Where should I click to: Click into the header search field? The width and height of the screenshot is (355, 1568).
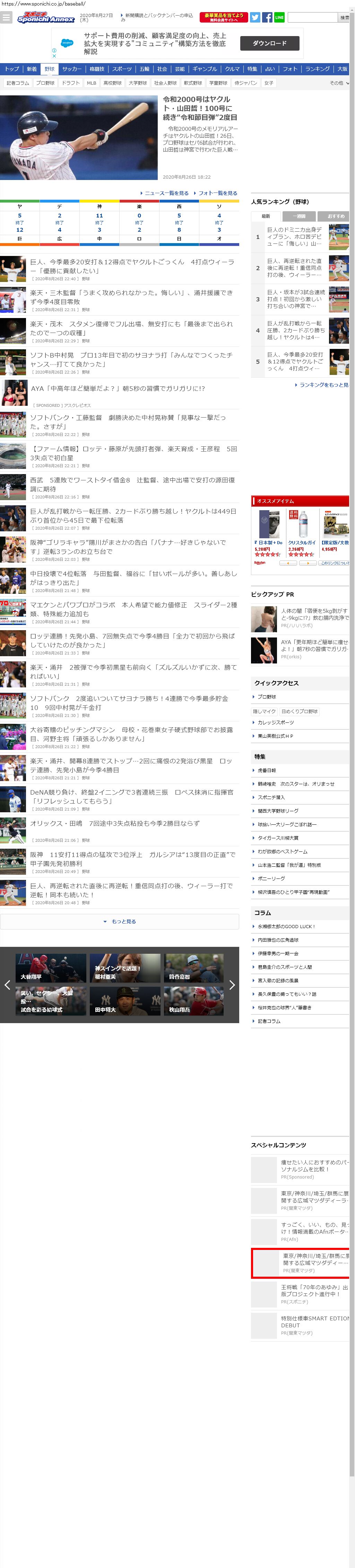tap(312, 18)
